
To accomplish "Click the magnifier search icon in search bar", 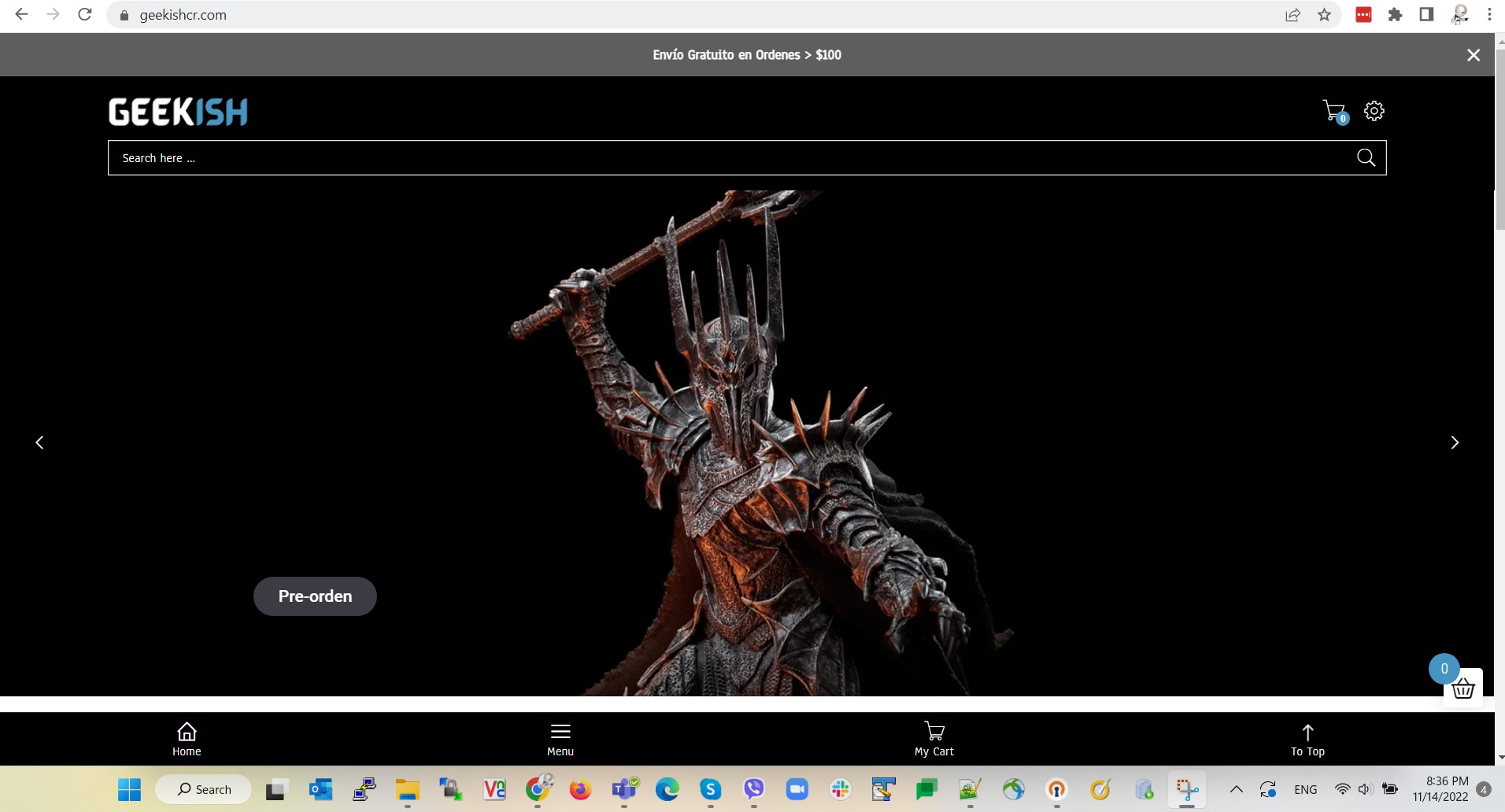I will [x=1366, y=158].
